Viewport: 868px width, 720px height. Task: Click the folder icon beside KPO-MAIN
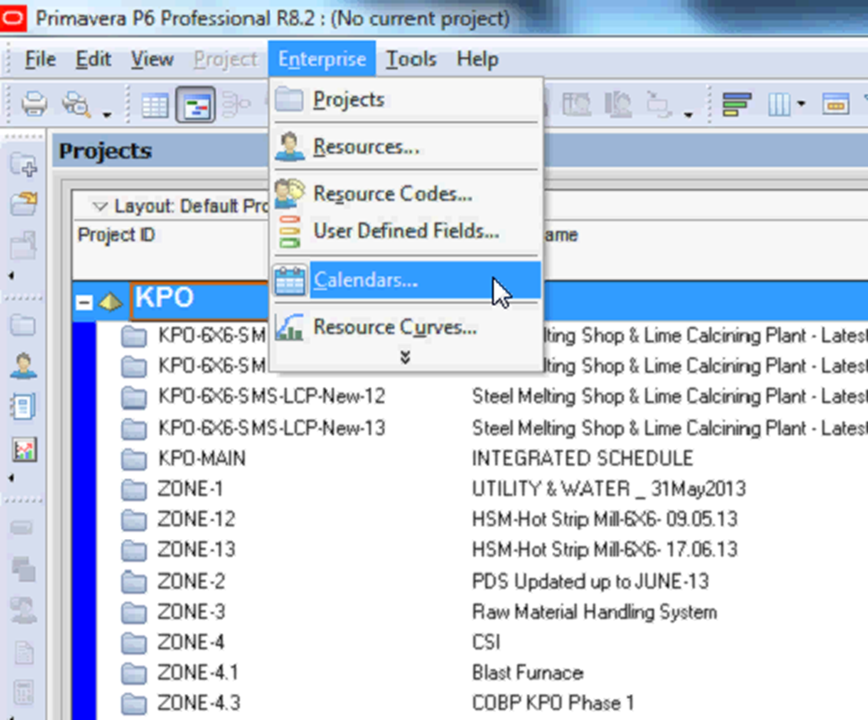point(134,459)
